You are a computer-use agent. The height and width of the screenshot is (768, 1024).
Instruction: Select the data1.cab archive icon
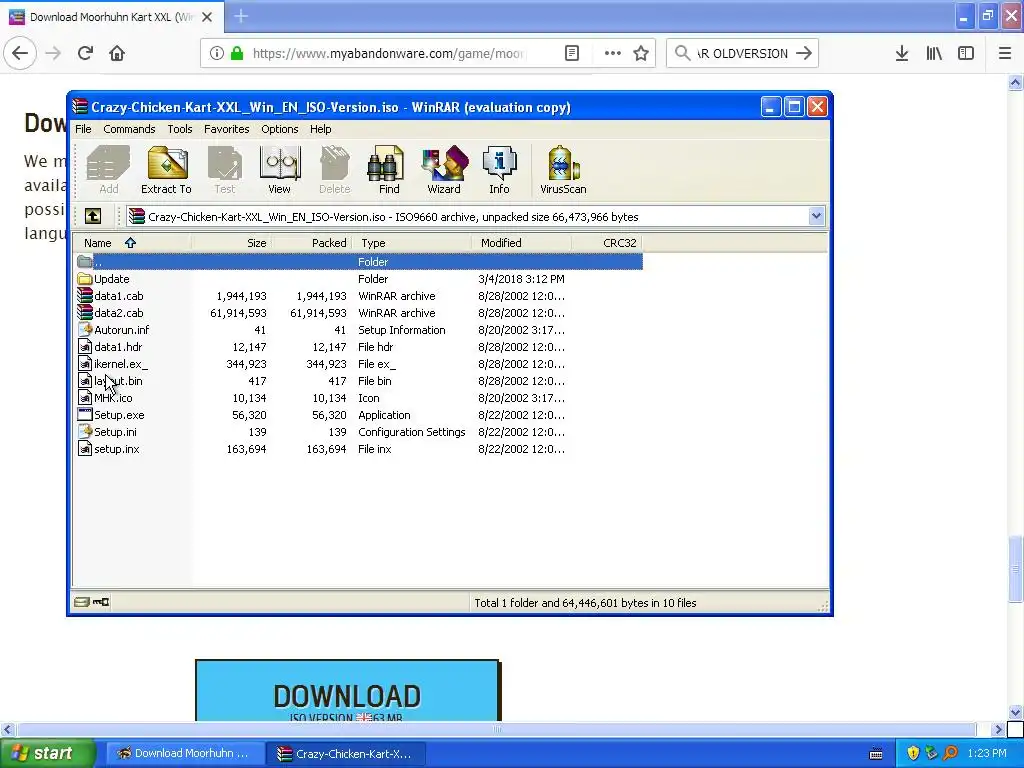pyautogui.click(x=85, y=296)
